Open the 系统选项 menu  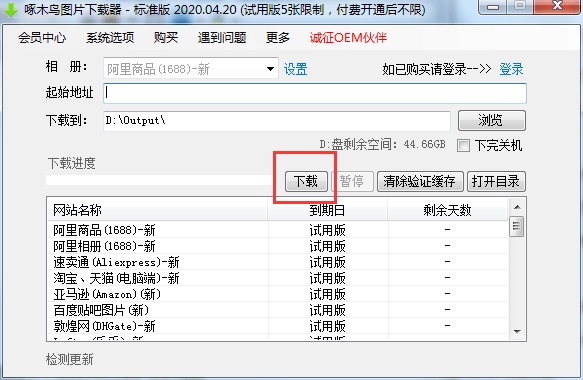110,38
